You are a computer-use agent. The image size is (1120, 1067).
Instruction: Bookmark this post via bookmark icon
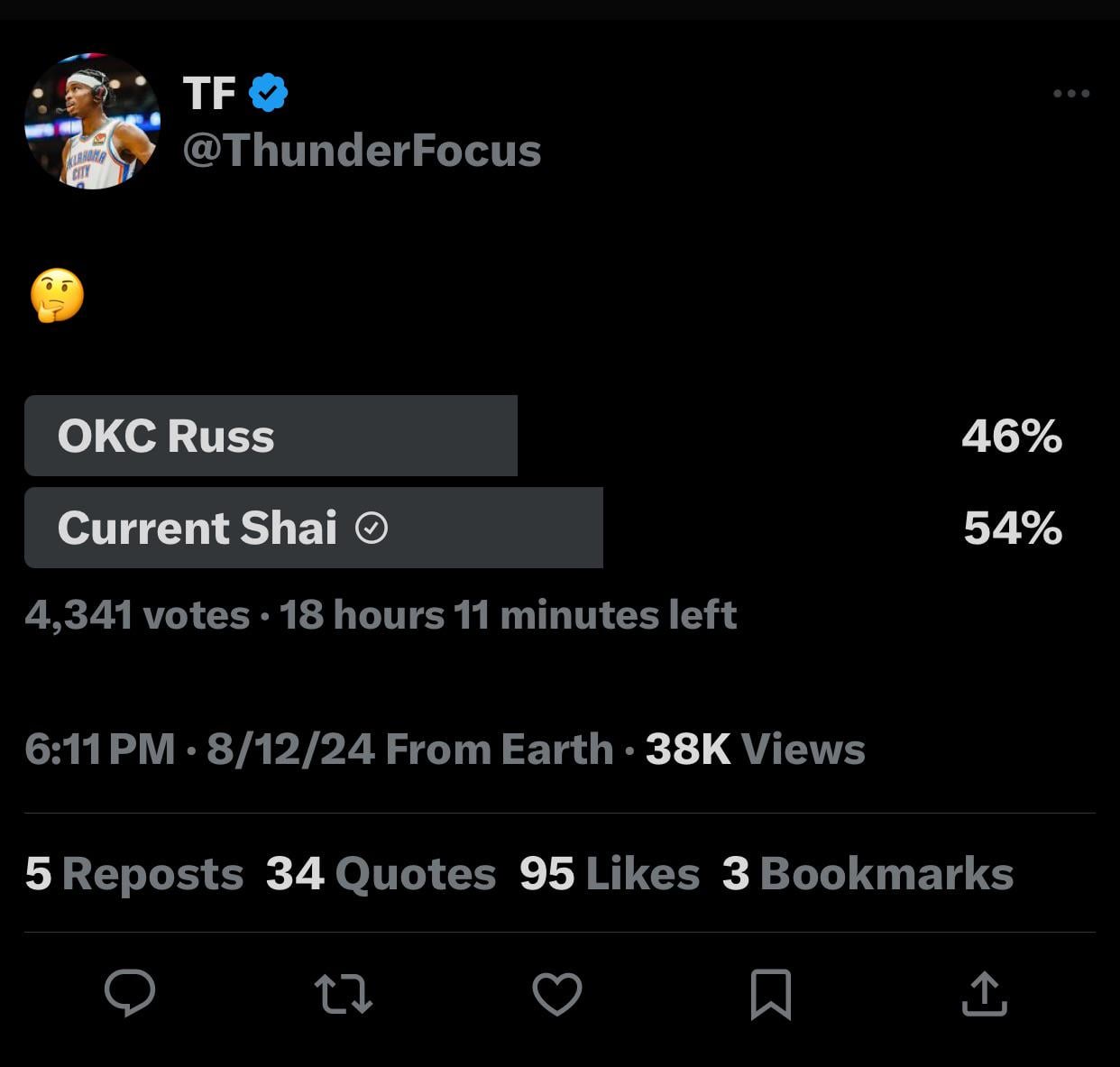point(771,994)
